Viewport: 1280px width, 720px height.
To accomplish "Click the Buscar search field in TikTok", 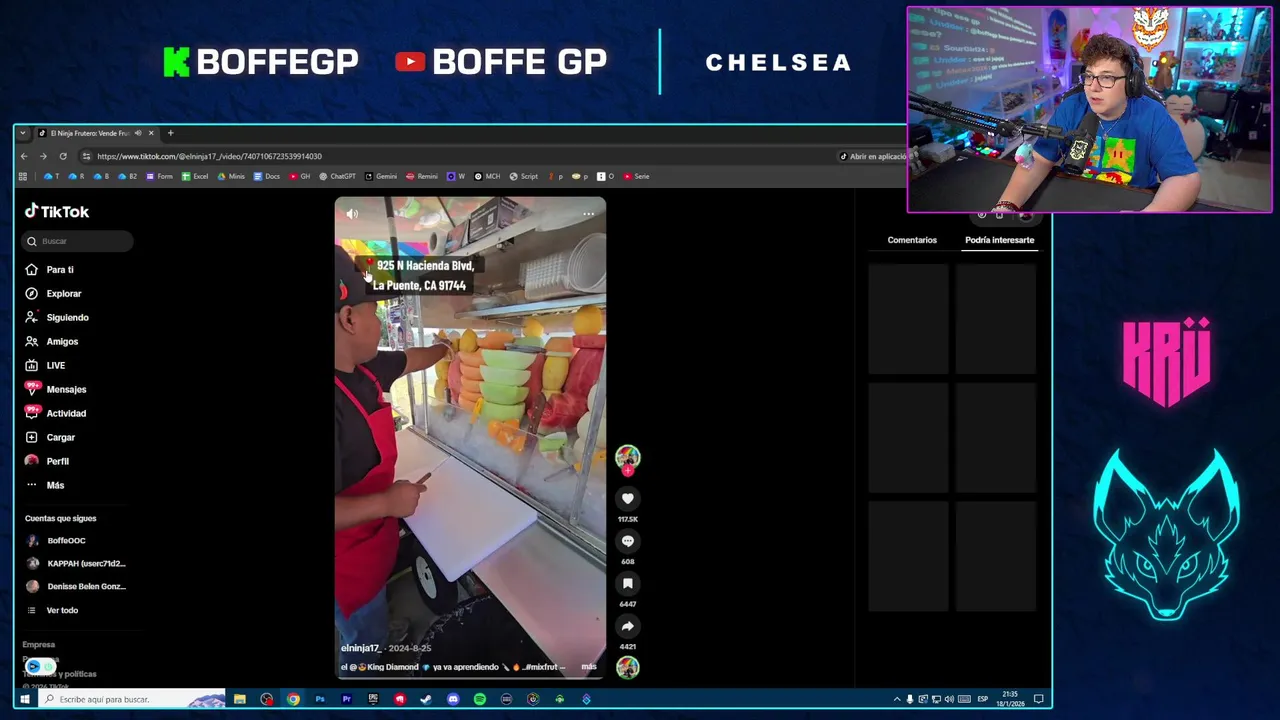I will pos(78,241).
